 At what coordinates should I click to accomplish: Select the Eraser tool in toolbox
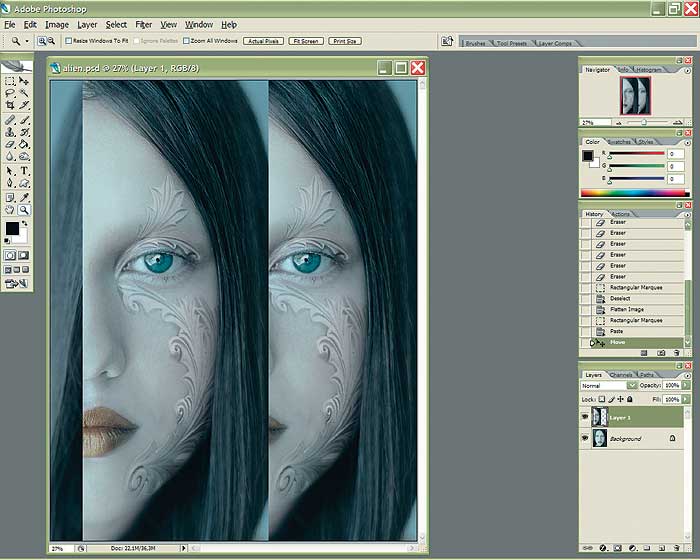(10, 144)
